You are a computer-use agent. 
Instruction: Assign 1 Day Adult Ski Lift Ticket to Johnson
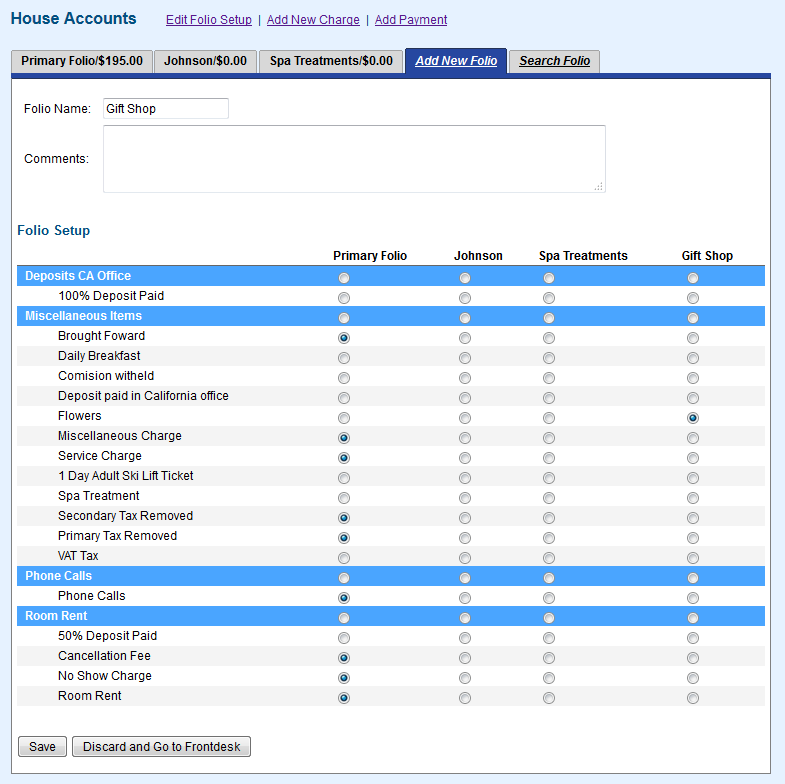(x=465, y=478)
